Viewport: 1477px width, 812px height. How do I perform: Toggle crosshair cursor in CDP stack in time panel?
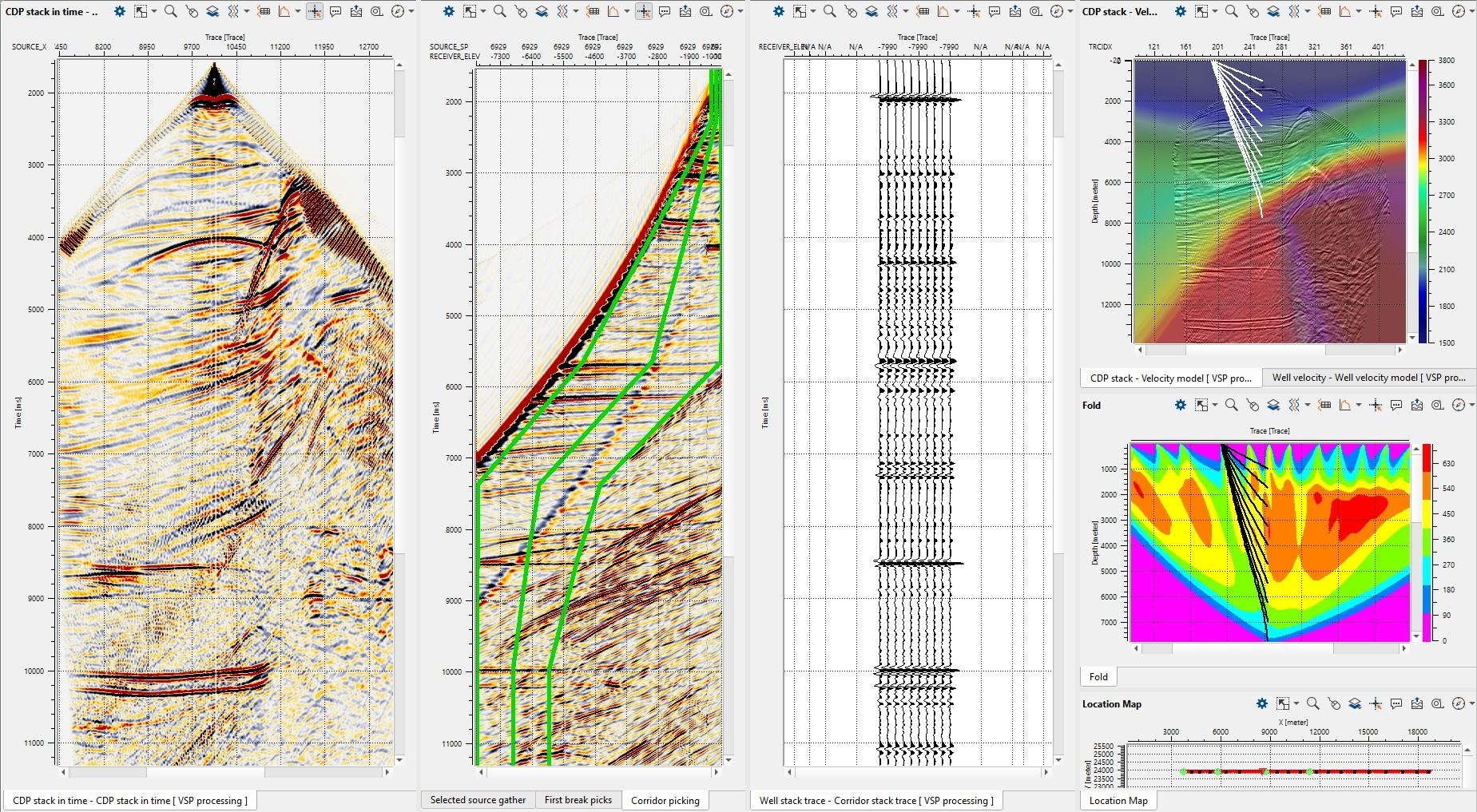315,12
